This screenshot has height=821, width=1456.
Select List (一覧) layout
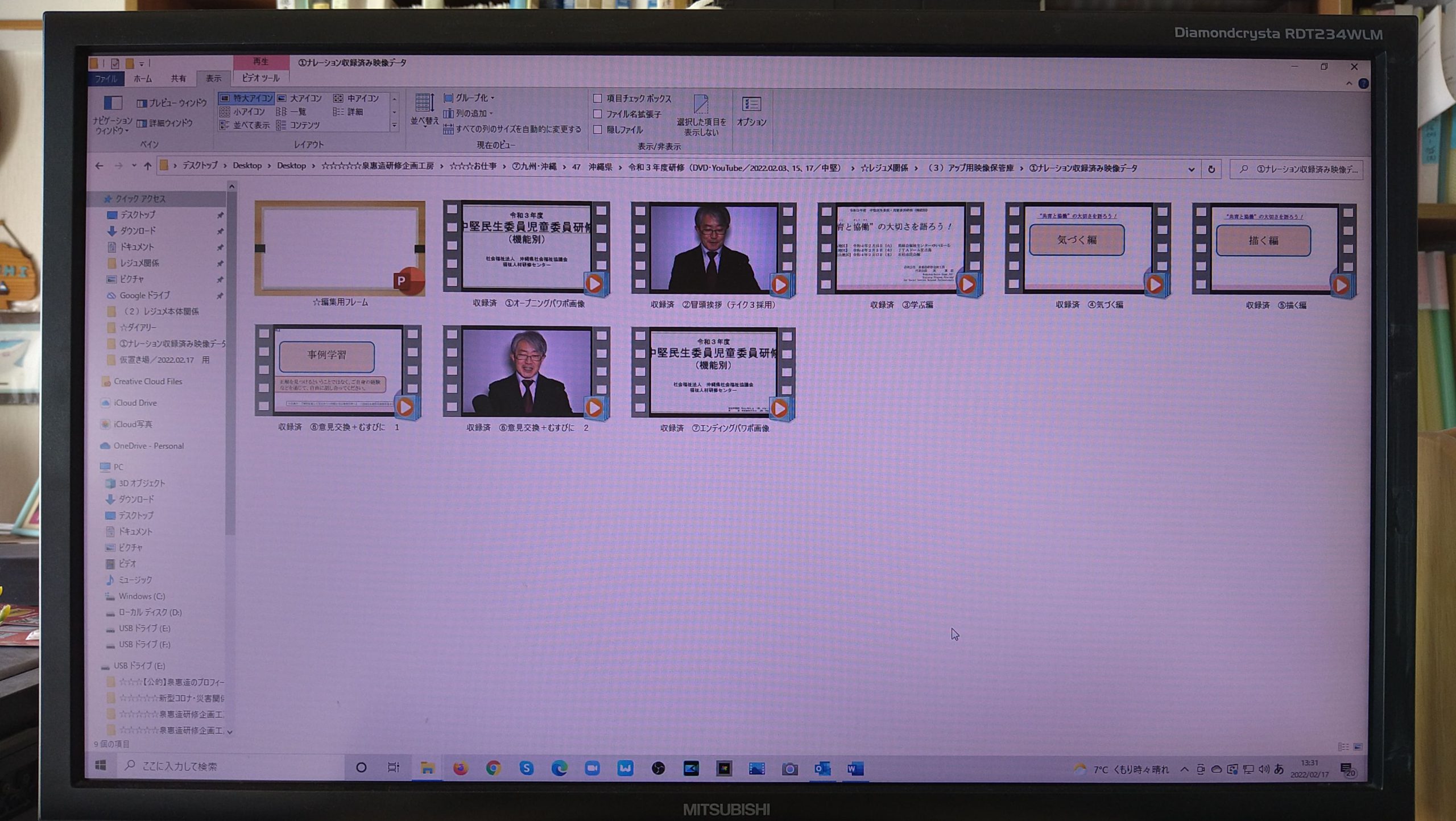291,112
